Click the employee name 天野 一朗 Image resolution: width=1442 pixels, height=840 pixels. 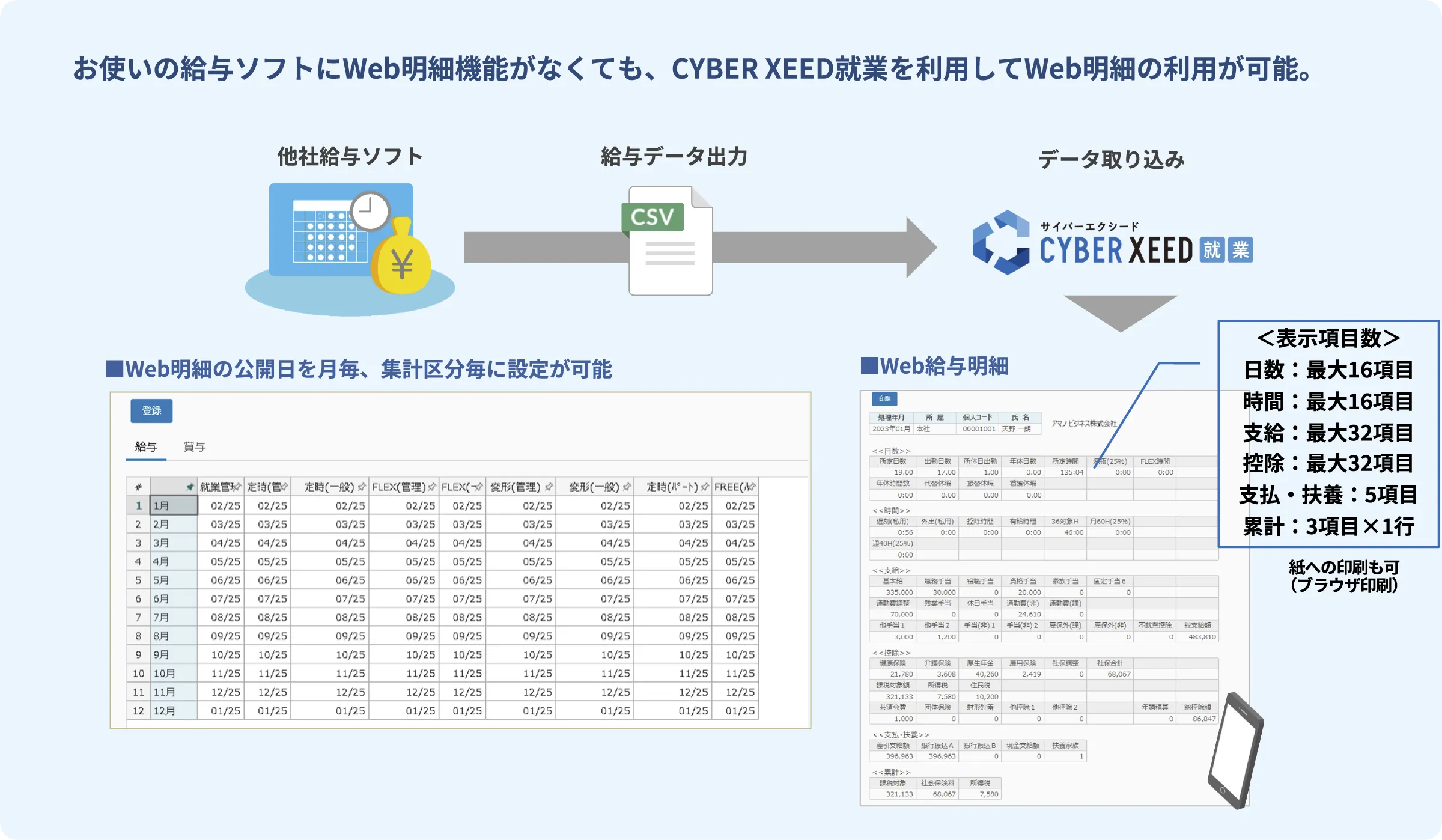[x=1016, y=428]
